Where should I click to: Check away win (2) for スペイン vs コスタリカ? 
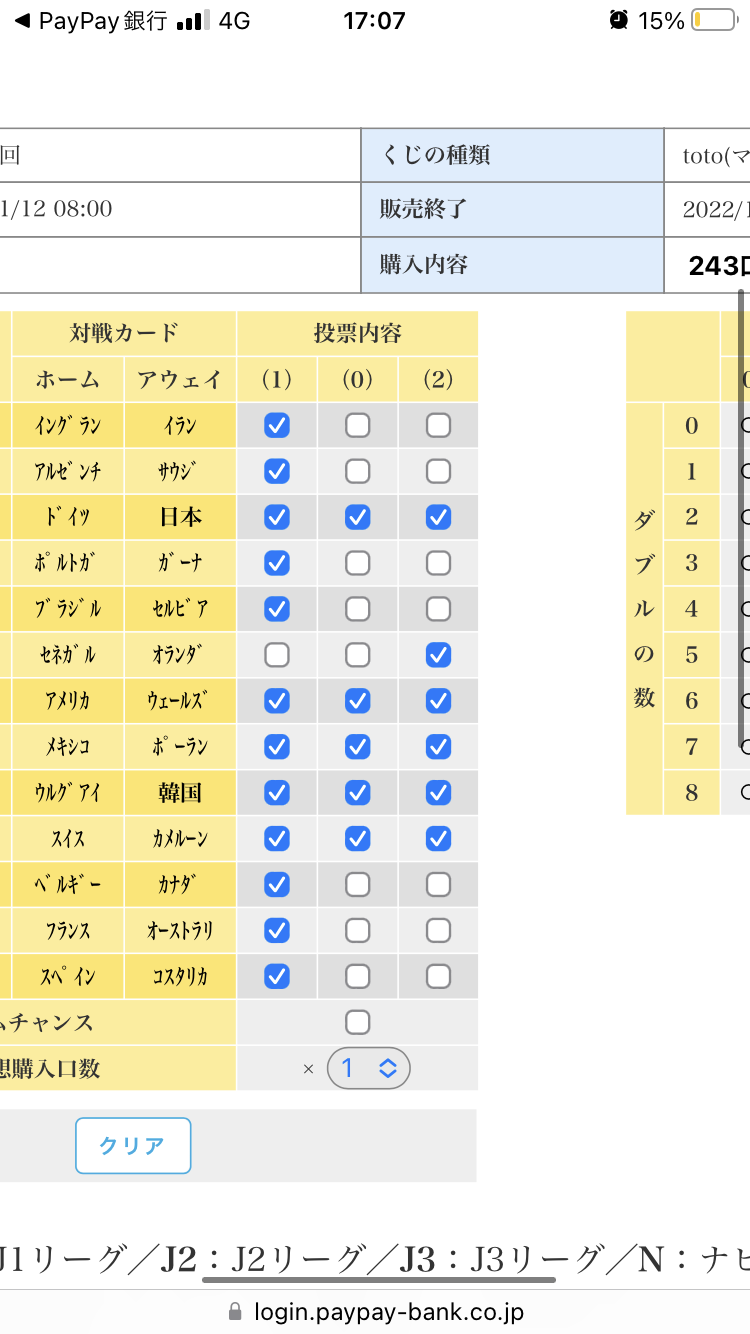point(438,976)
